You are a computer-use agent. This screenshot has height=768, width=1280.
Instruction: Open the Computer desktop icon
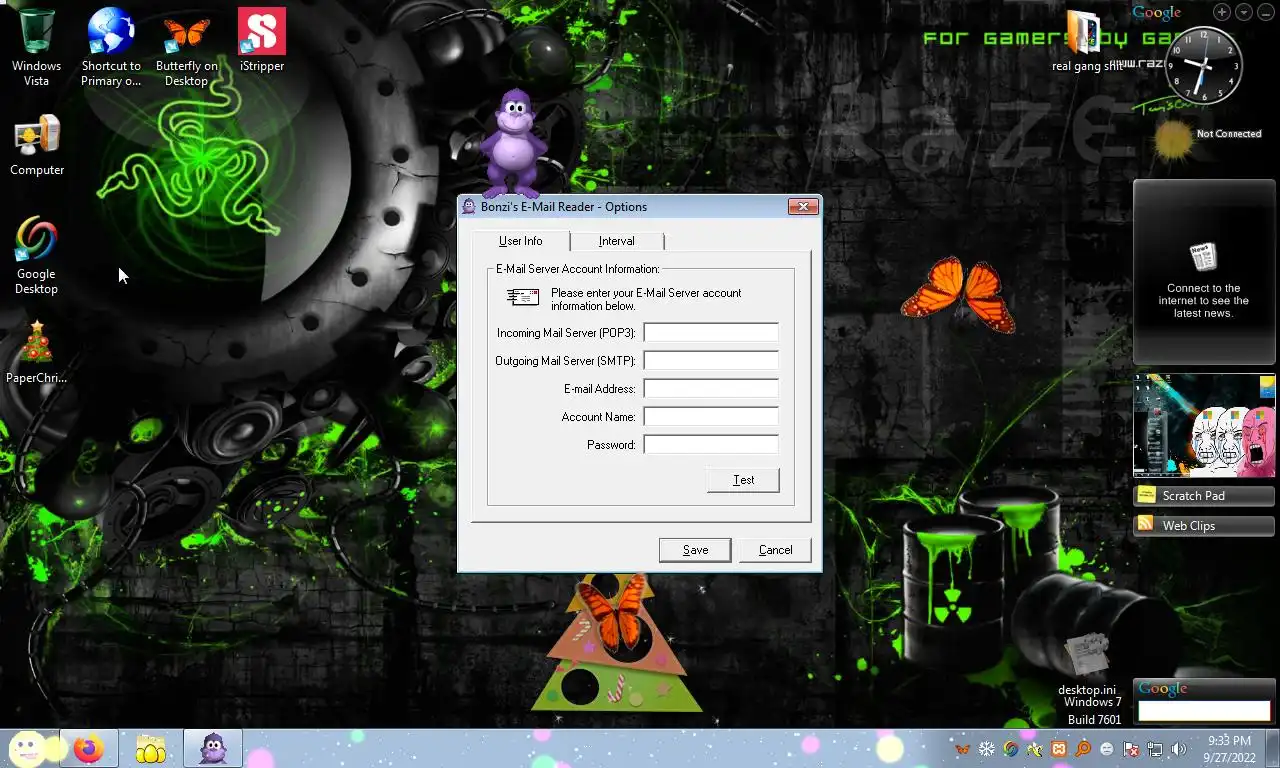[37, 137]
